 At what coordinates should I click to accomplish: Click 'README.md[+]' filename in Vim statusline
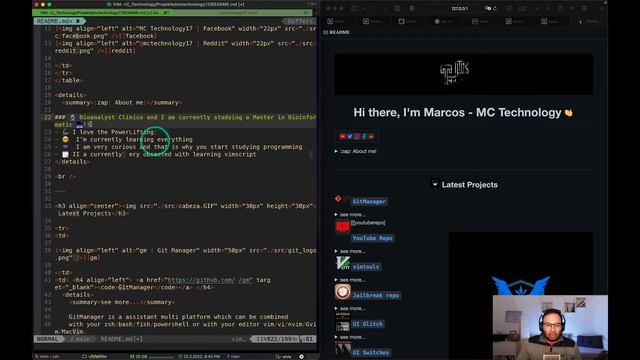click(x=121, y=339)
